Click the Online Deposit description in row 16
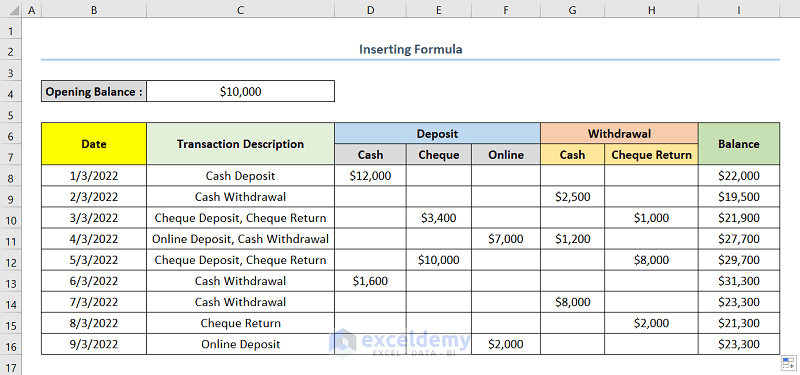This screenshot has width=800, height=375. [x=240, y=344]
